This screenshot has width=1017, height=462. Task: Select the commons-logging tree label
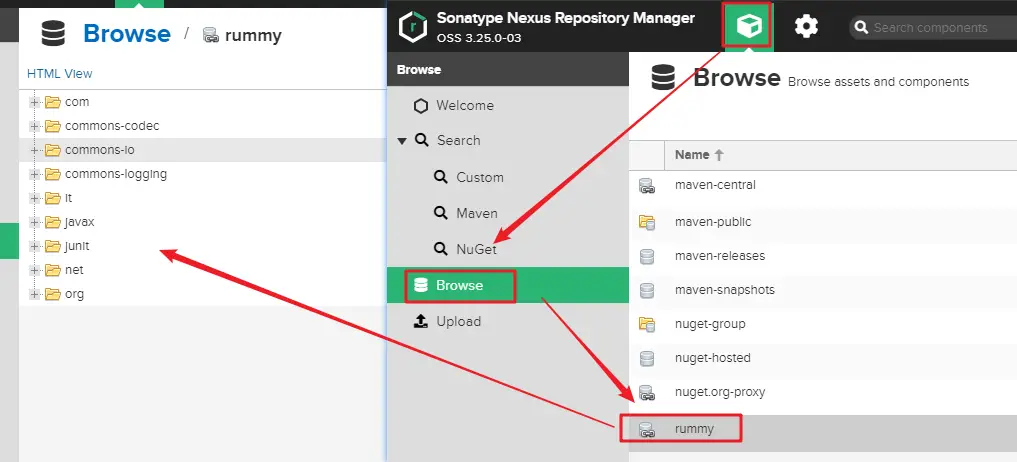click(116, 174)
